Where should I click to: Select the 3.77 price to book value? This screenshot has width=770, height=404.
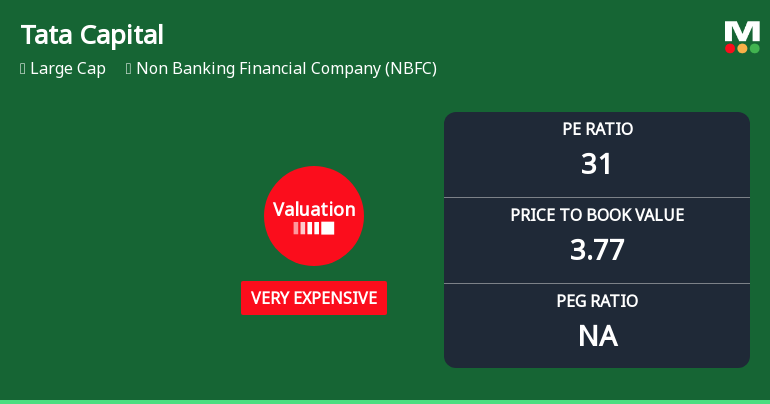[x=597, y=250]
